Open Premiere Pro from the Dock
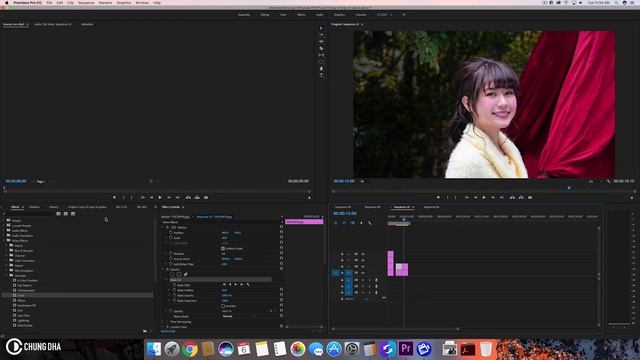Viewport: 640px width, 360px height. (x=406, y=349)
